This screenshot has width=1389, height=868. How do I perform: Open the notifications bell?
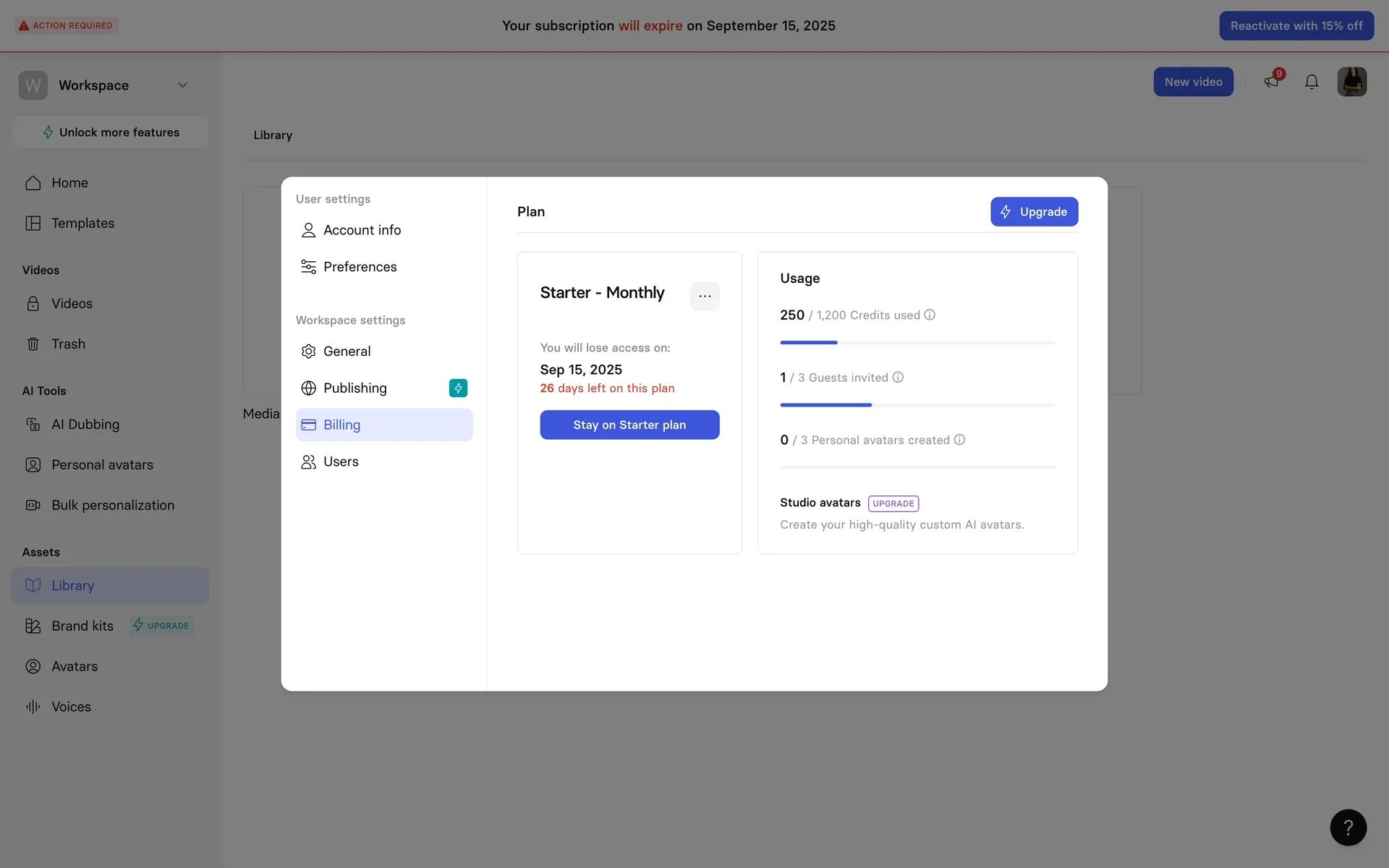click(x=1312, y=82)
